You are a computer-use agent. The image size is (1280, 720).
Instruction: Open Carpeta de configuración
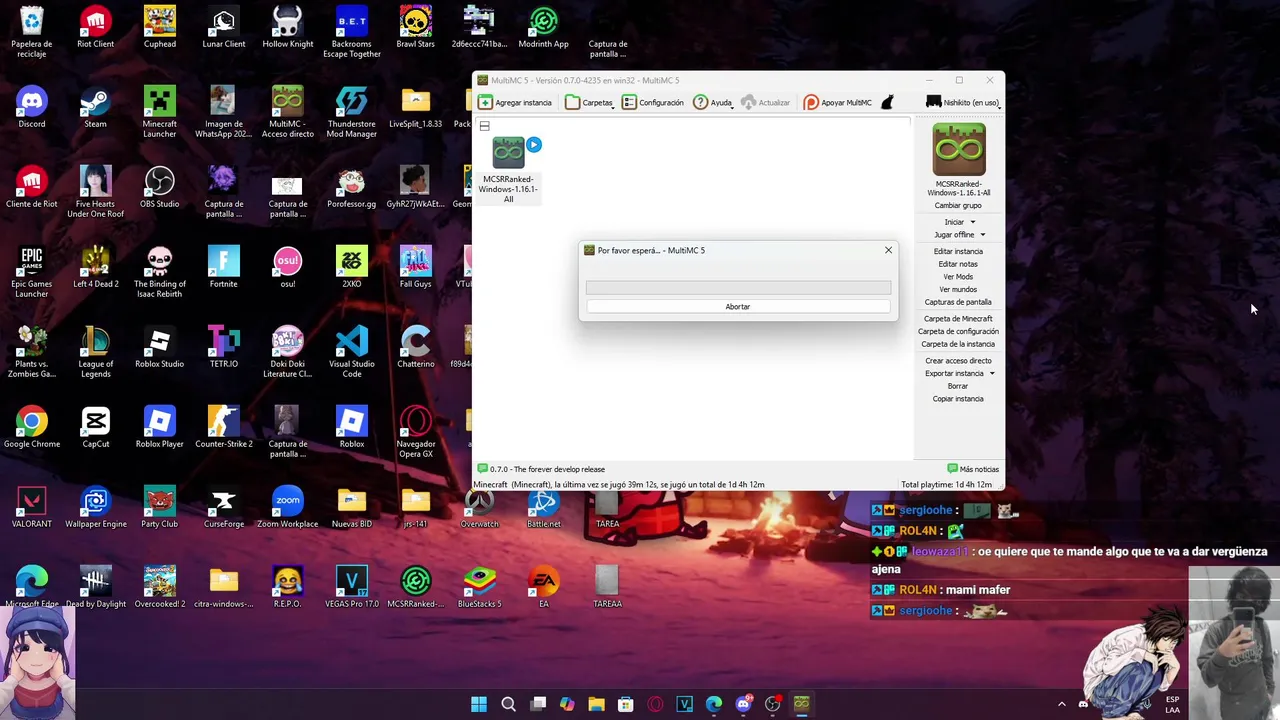(x=958, y=331)
